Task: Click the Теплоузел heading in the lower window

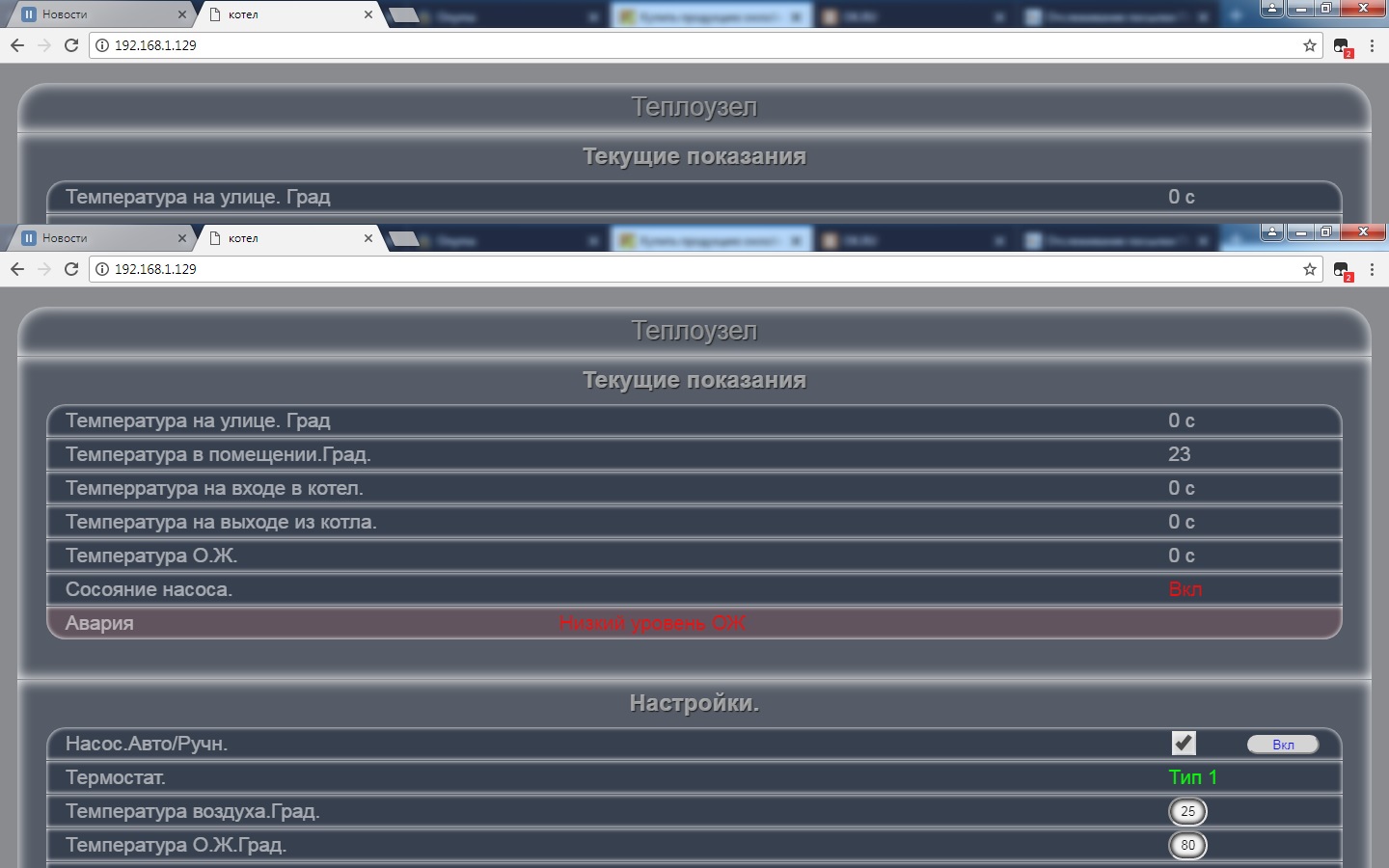Action: point(694,331)
